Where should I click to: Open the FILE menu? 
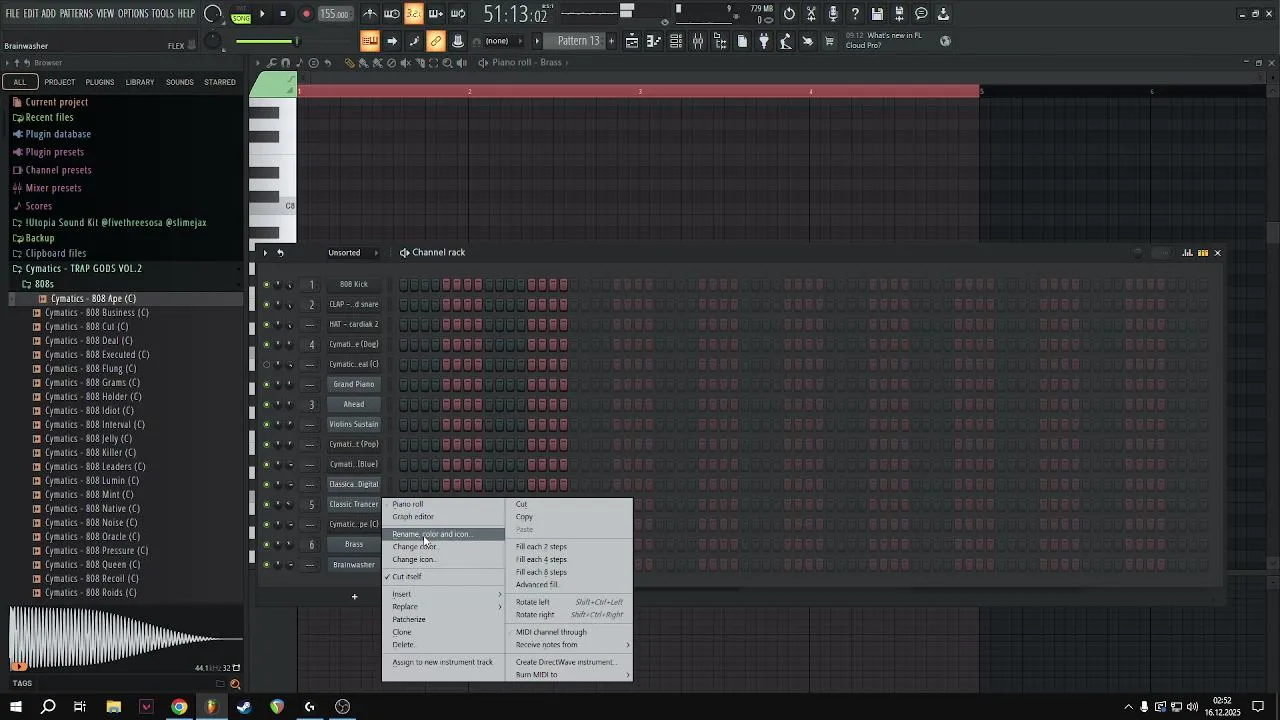[13, 14]
